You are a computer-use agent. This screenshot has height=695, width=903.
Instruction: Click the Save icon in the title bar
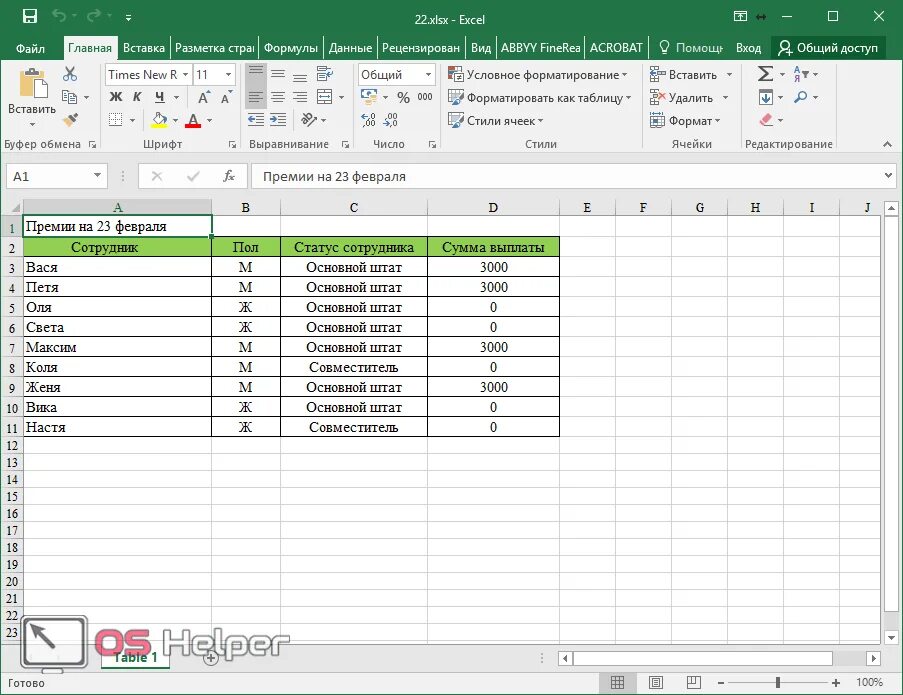point(30,17)
